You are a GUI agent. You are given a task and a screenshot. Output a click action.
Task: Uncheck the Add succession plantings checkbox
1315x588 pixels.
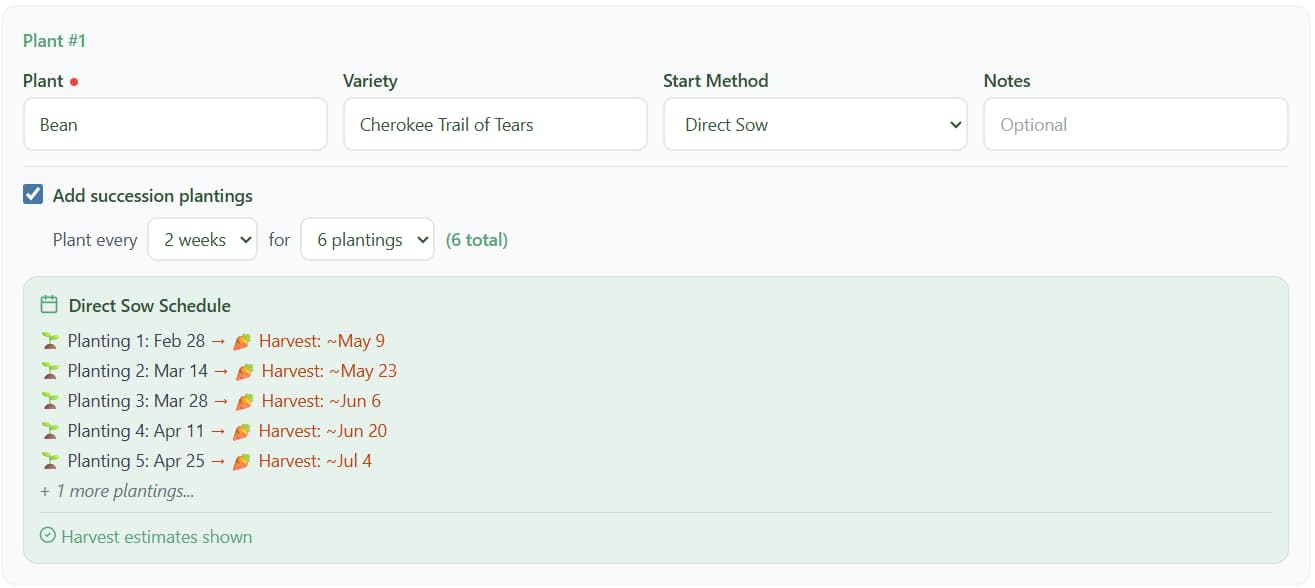coord(32,193)
